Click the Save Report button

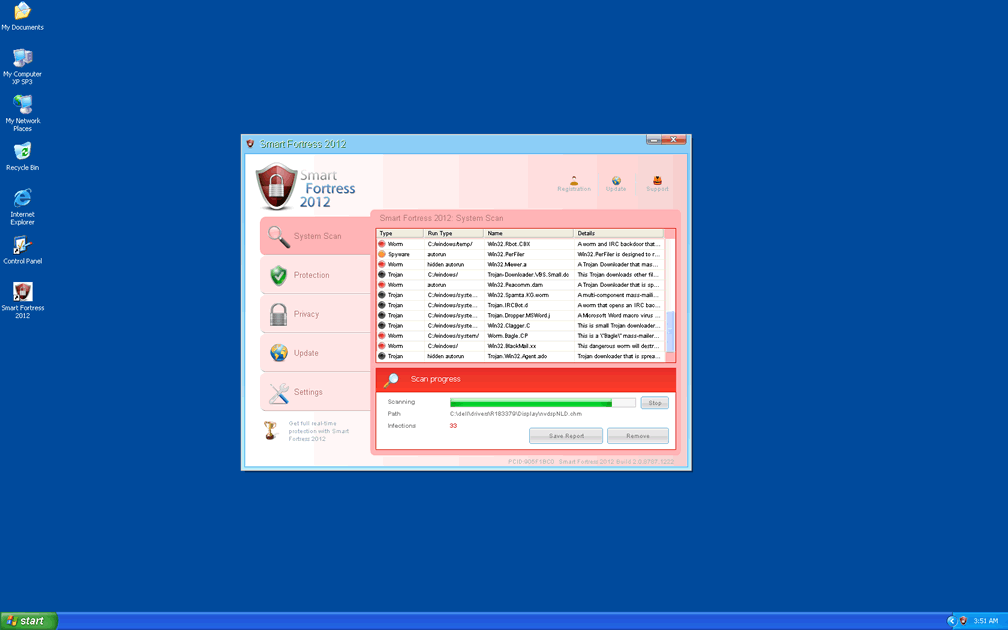pos(566,436)
